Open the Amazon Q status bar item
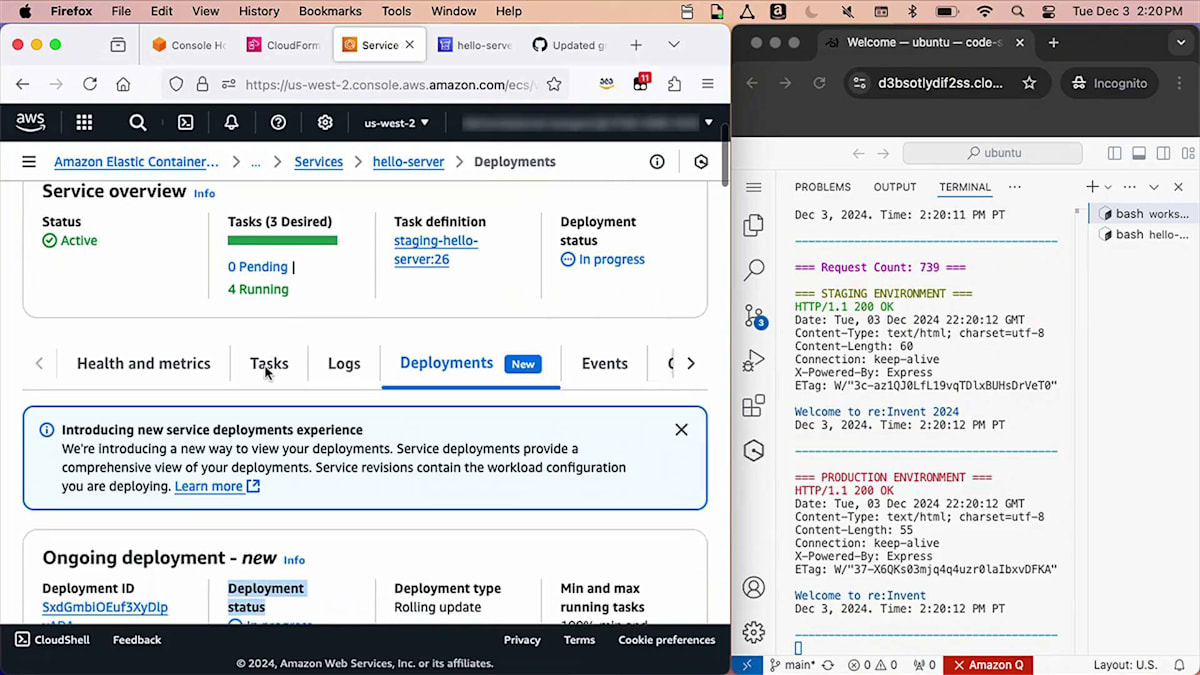Screen dimensions: 1200x675 click(x=988, y=665)
